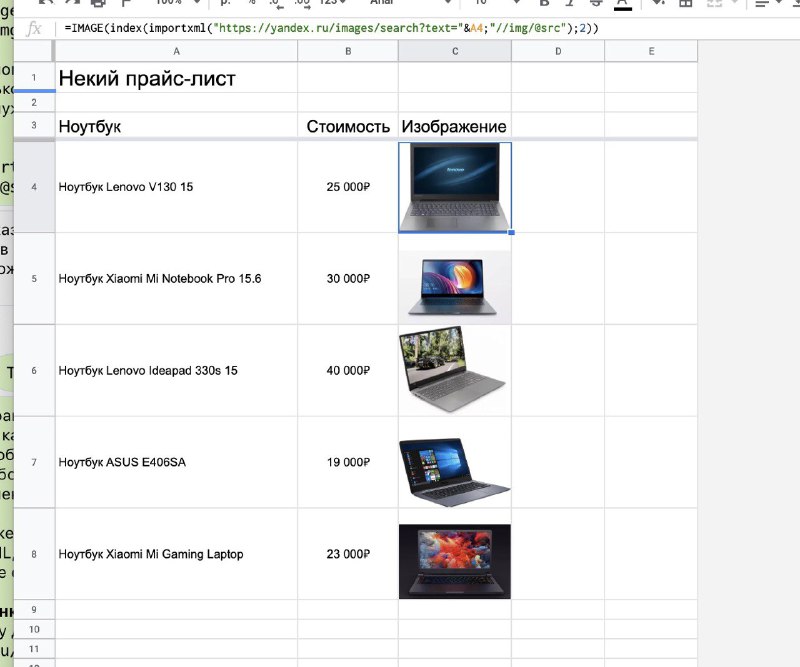This screenshot has height=667, width=800.
Task: Click the 30 000₽ price cell
Action: coord(348,279)
